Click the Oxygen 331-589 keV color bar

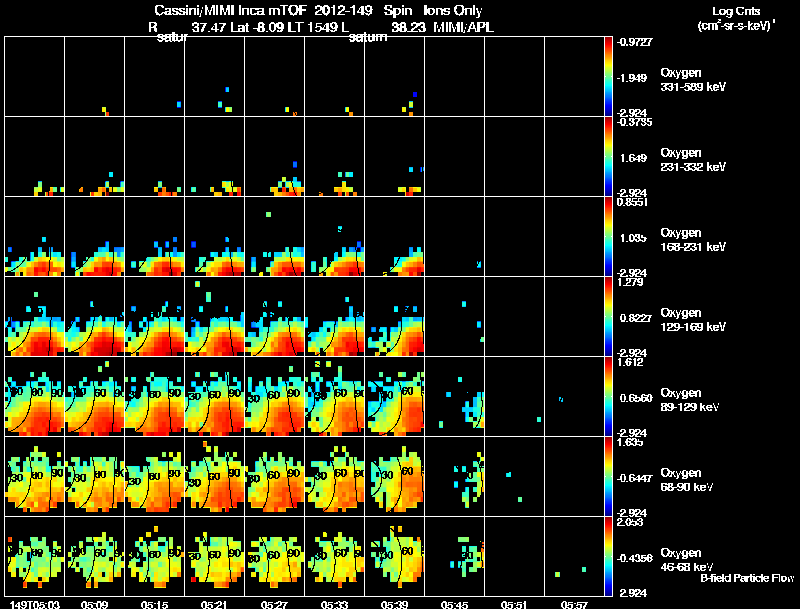[x=608, y=77]
